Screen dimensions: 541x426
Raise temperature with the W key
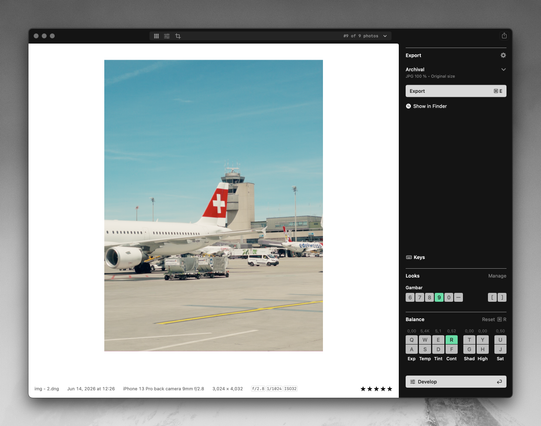click(425, 340)
